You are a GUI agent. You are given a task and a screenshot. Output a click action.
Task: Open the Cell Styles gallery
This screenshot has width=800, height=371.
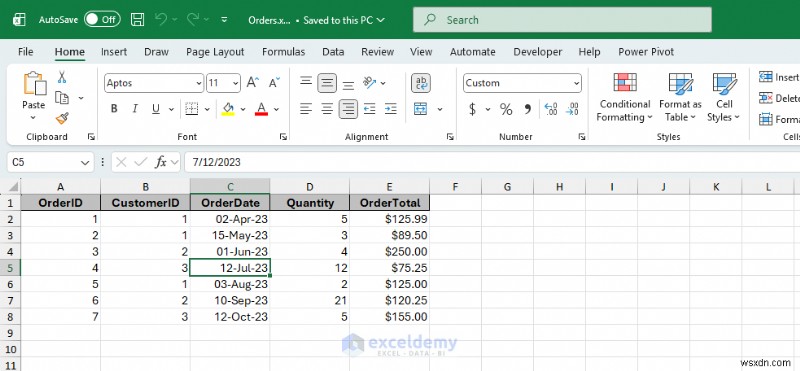[x=723, y=97]
